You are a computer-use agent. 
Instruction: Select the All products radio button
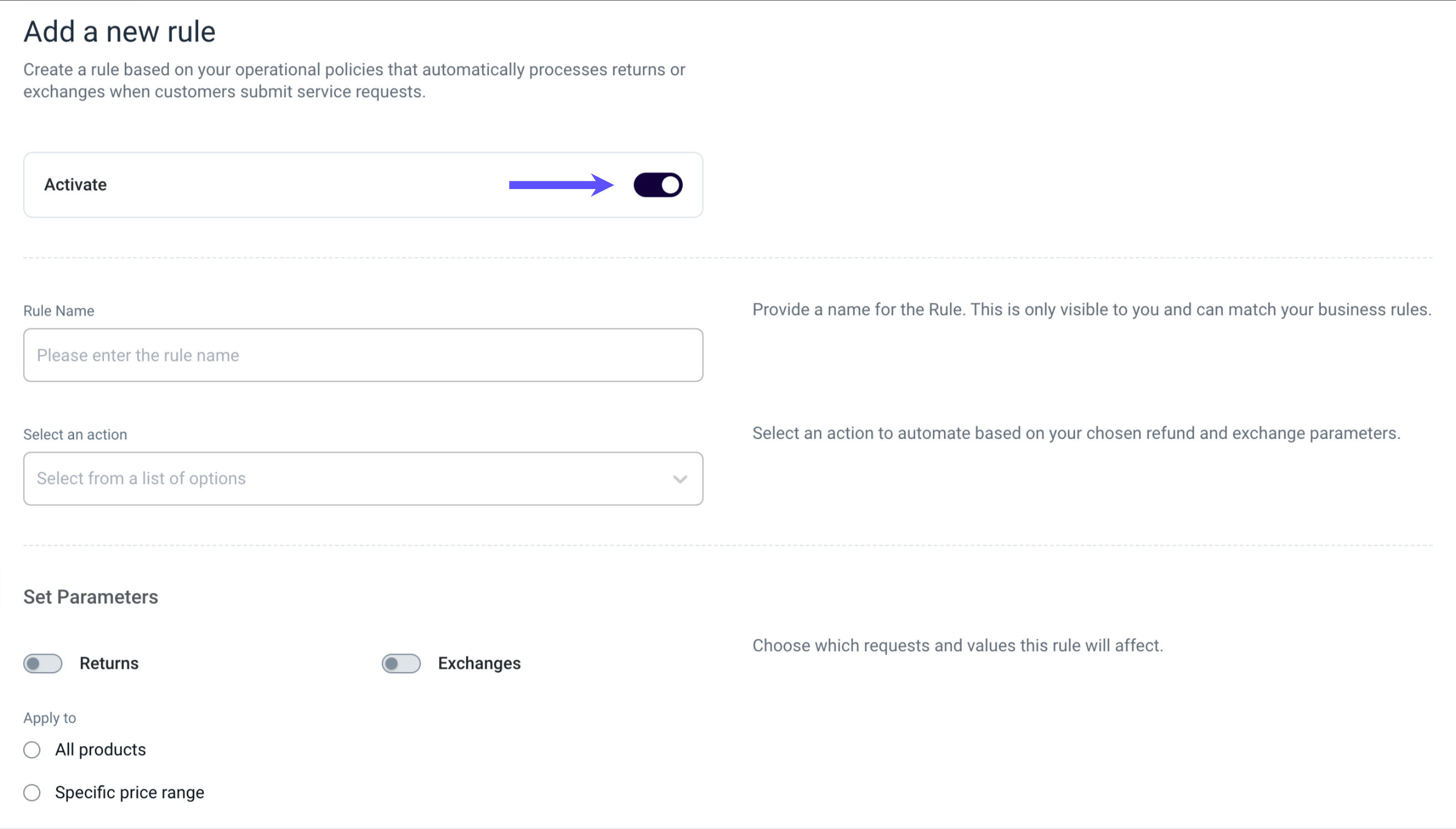click(32, 750)
